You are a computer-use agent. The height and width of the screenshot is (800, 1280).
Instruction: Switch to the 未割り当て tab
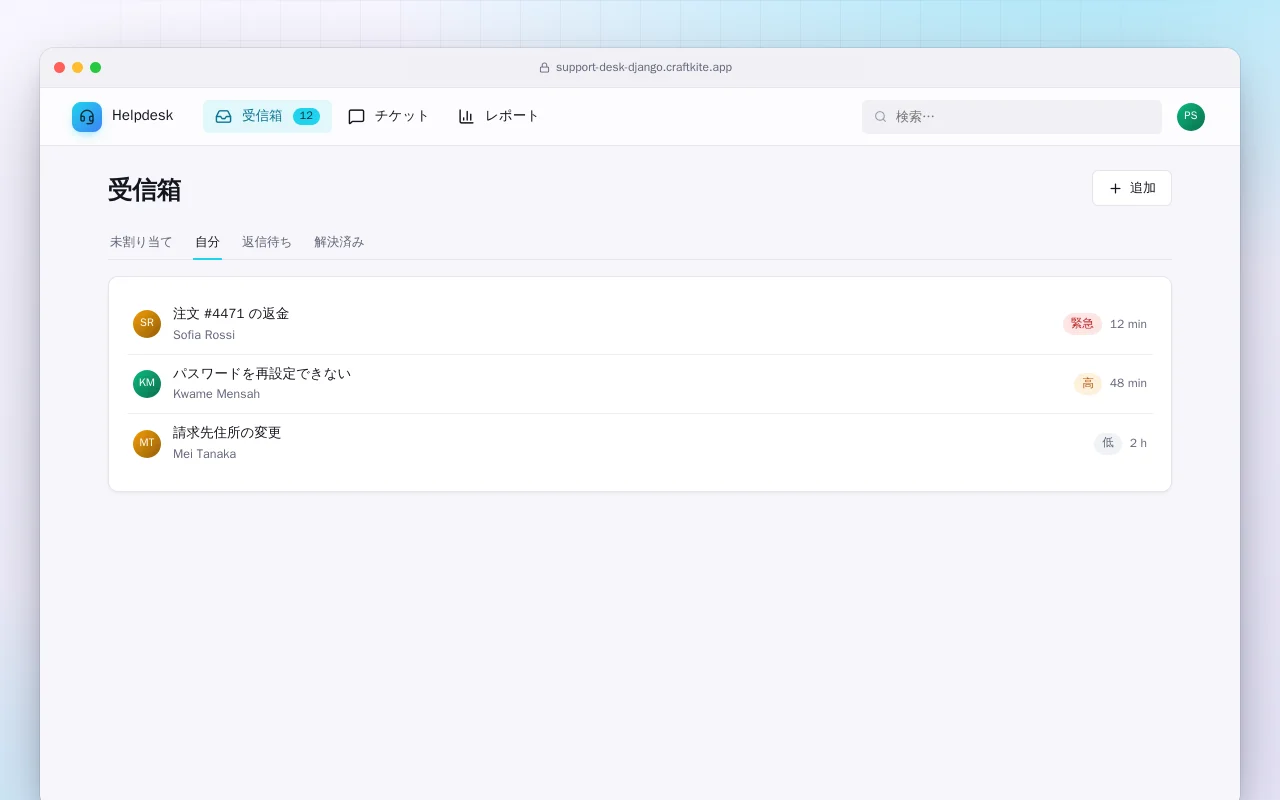(141, 242)
